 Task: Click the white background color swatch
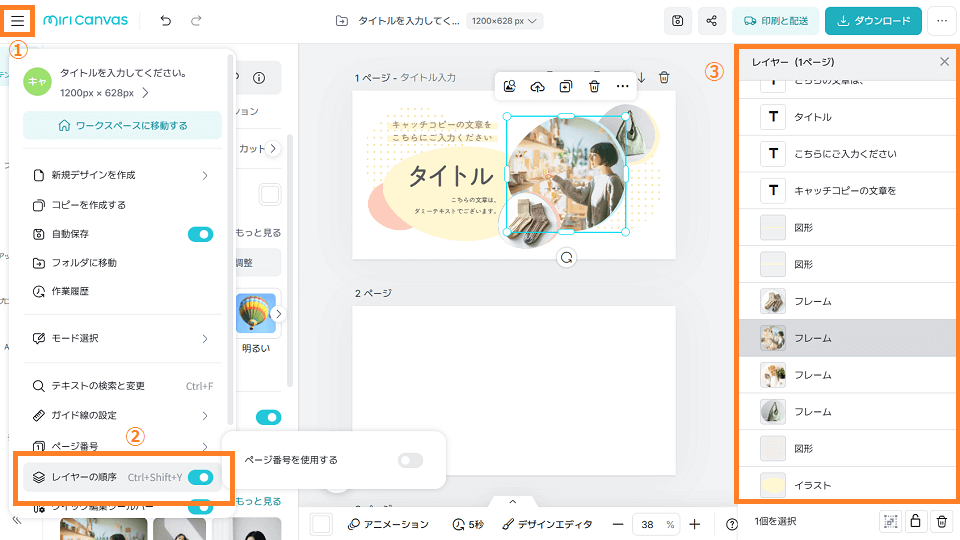tap(321, 524)
